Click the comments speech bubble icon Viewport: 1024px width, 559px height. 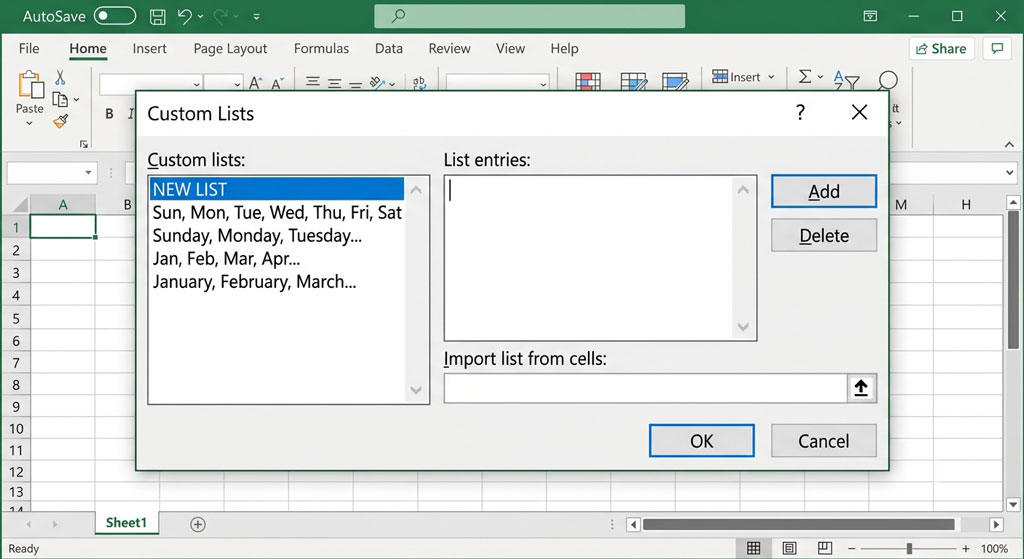(997, 48)
